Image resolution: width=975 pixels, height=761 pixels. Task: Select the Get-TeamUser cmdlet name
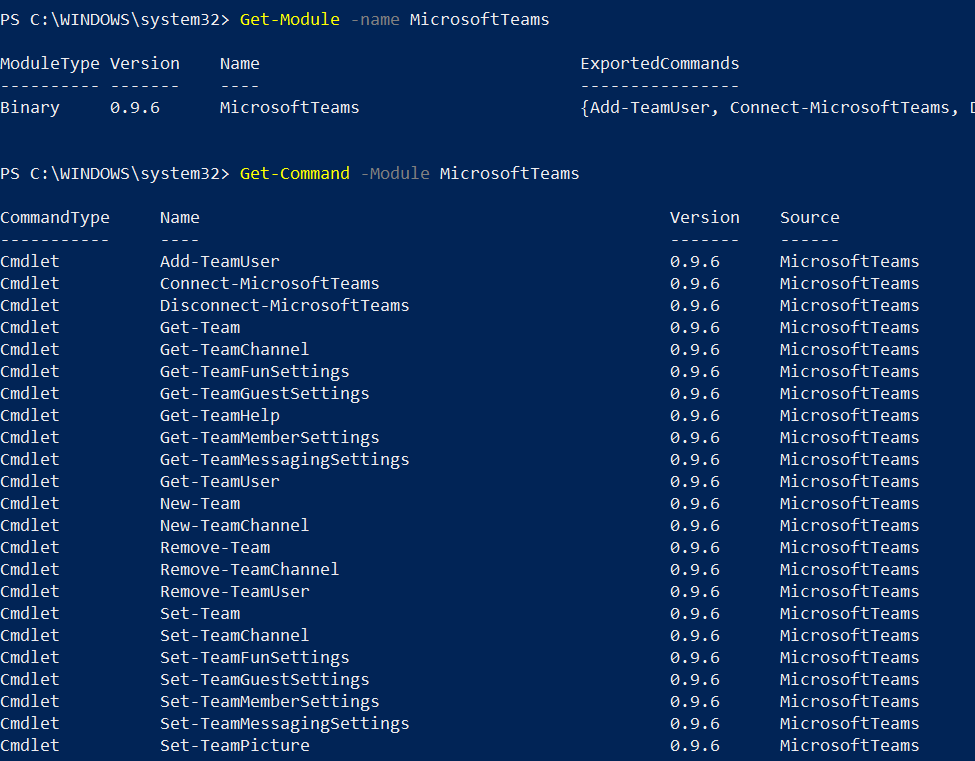tap(219, 481)
